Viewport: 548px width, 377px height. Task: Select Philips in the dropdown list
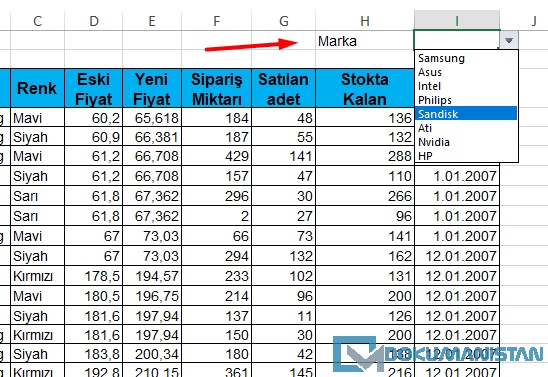pyautogui.click(x=466, y=100)
